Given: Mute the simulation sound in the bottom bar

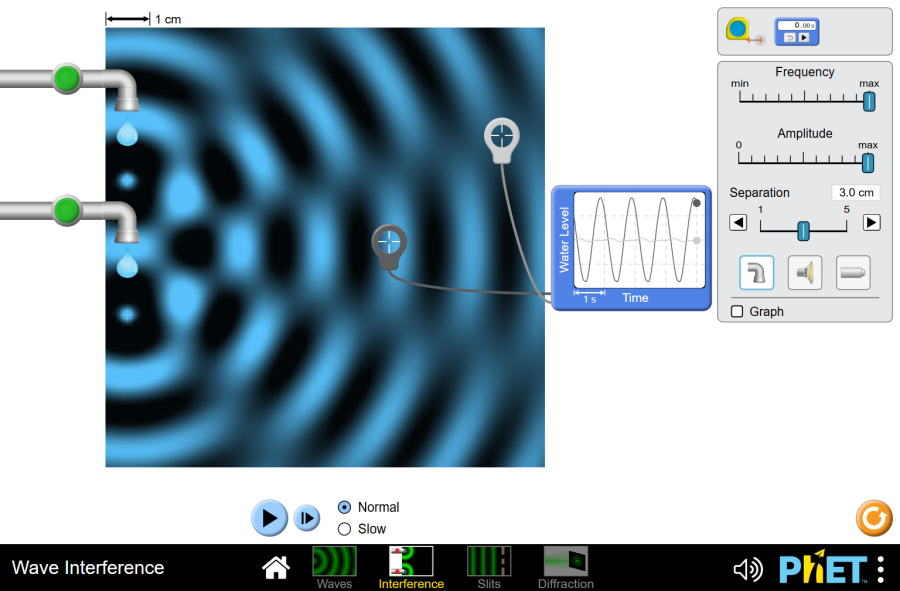Looking at the screenshot, I should 747,568.
